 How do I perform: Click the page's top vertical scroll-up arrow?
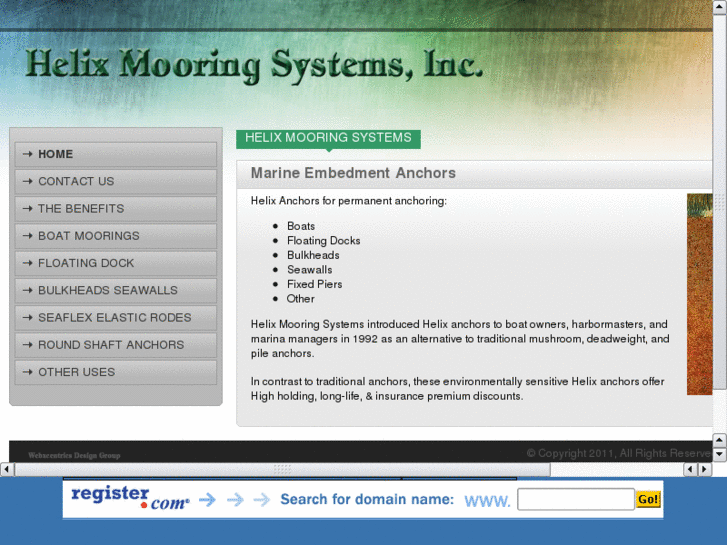point(720,7)
